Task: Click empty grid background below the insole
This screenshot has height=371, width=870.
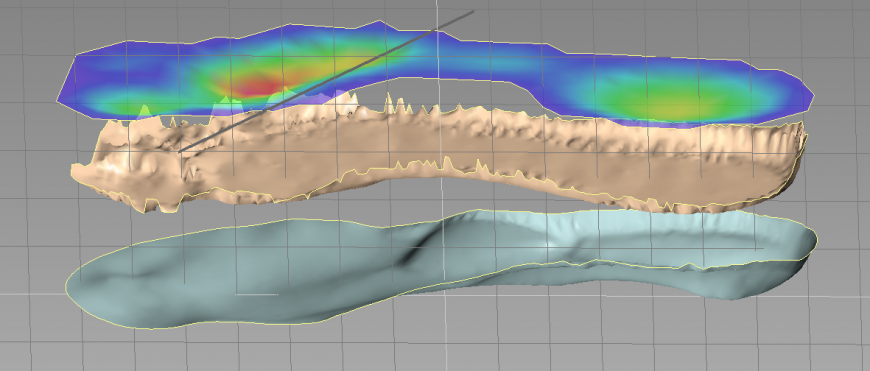Action: pyautogui.click(x=444, y=347)
